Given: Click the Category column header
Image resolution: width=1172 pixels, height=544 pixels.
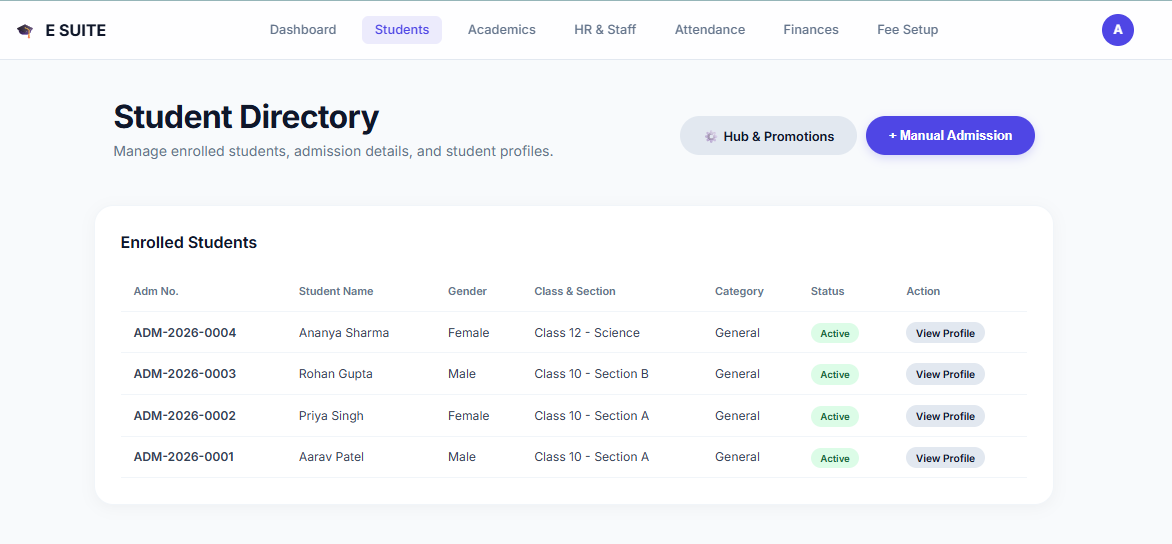Looking at the screenshot, I should click(739, 291).
